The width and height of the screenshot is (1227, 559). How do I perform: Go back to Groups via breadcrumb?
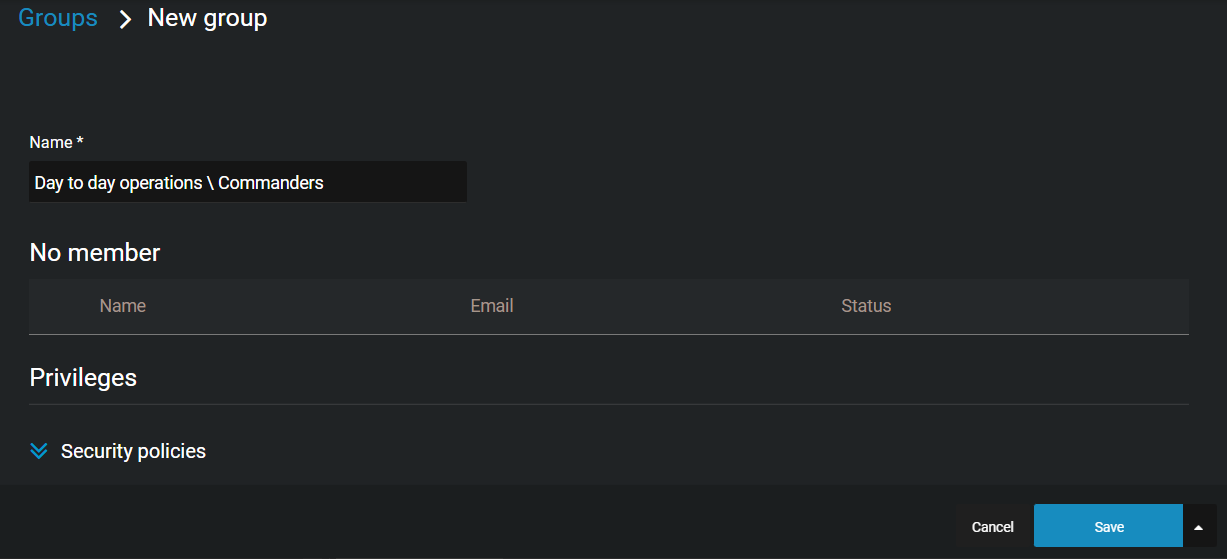[x=58, y=18]
